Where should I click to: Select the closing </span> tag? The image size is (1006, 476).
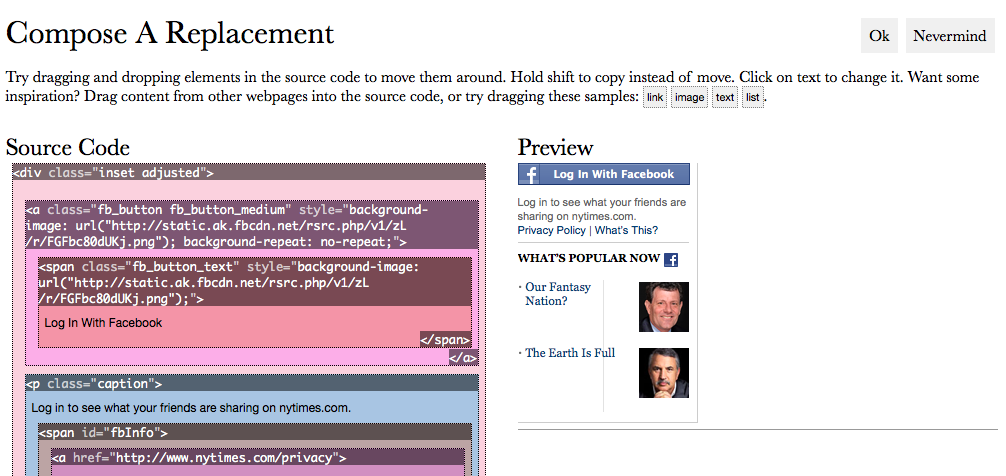[x=446, y=340]
